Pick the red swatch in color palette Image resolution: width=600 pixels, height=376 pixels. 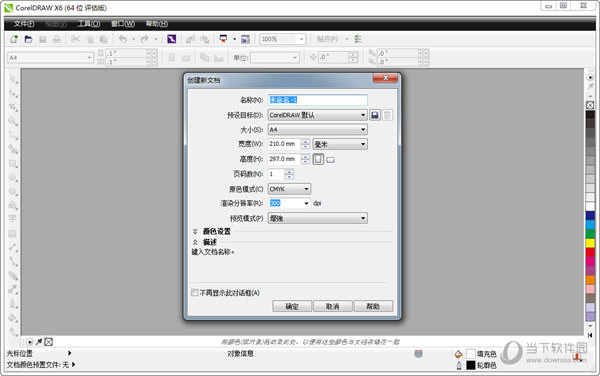[590, 252]
